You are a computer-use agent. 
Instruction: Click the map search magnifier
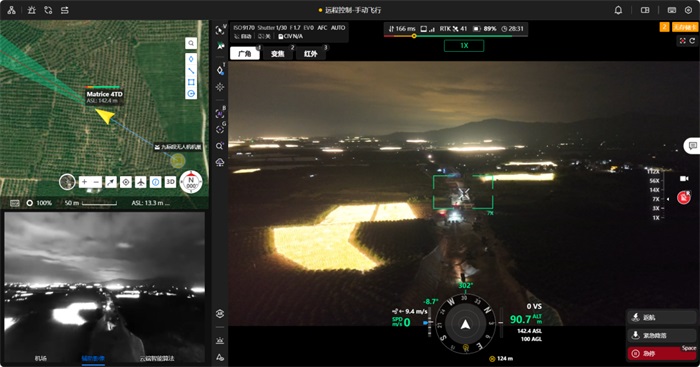coord(191,43)
